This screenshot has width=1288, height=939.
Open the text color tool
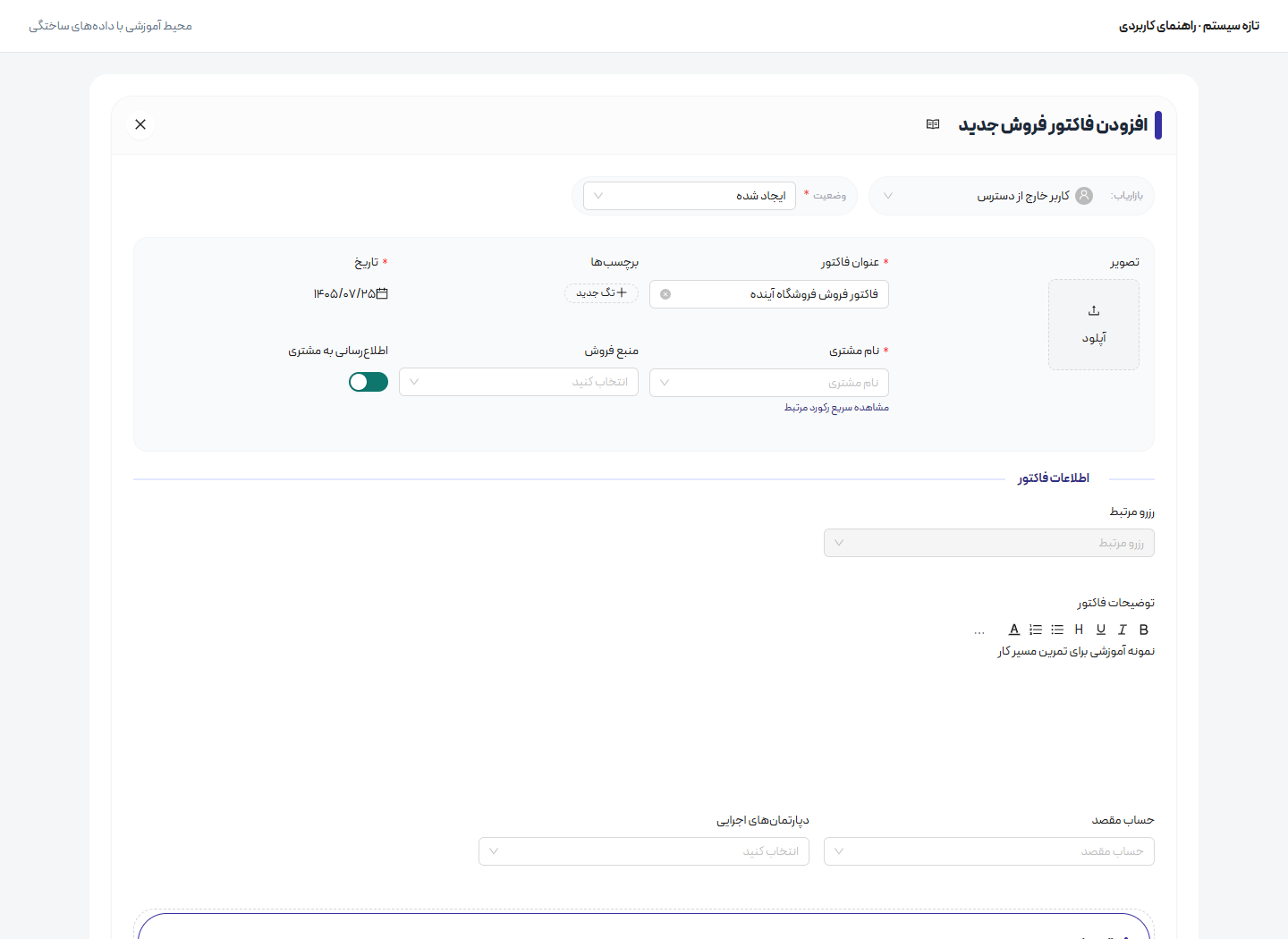click(x=1014, y=630)
